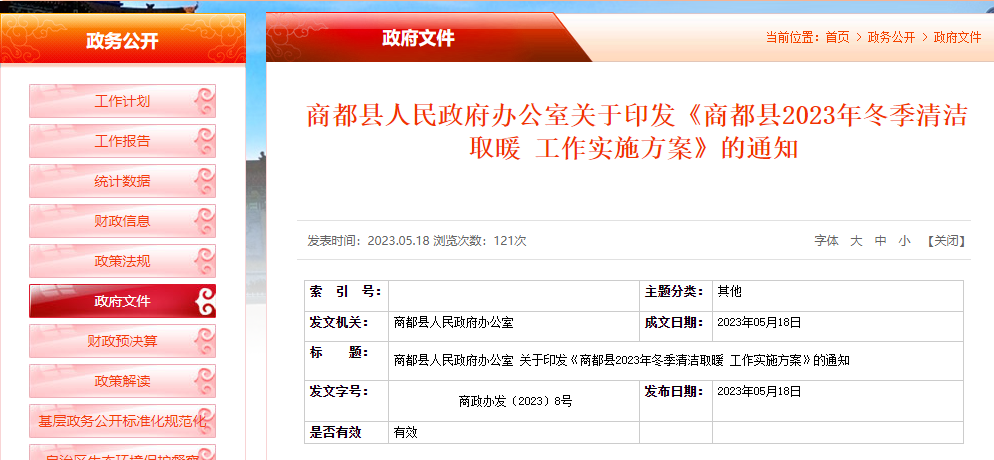Click the 政务公开 sidebar header
The width and height of the screenshot is (994, 460).
pyautogui.click(x=122, y=41)
